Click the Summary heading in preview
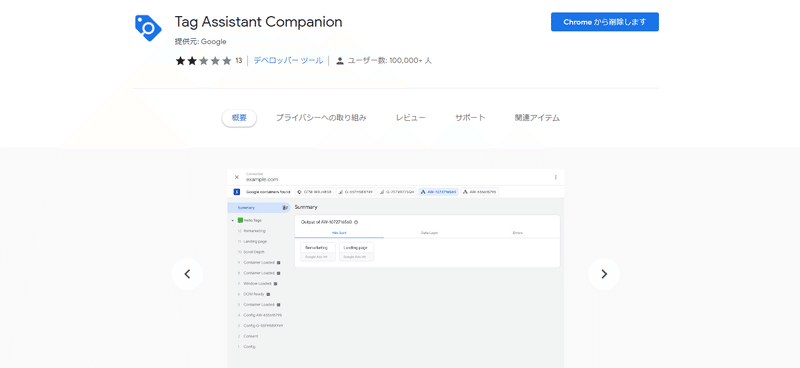Image resolution: width=800 pixels, height=368 pixels. 306,207
